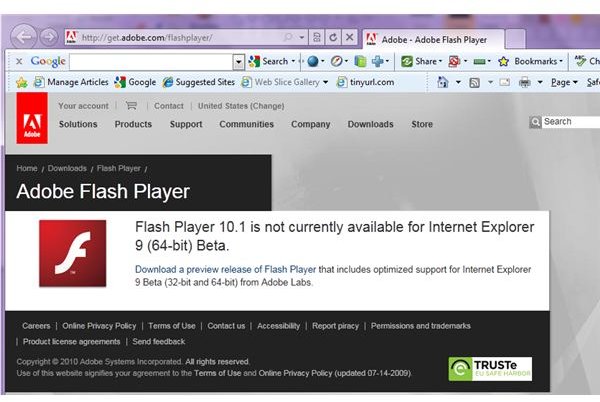The height and width of the screenshot is (402, 600).
Task: Click the Print icon in command bar
Action: (x=525, y=82)
